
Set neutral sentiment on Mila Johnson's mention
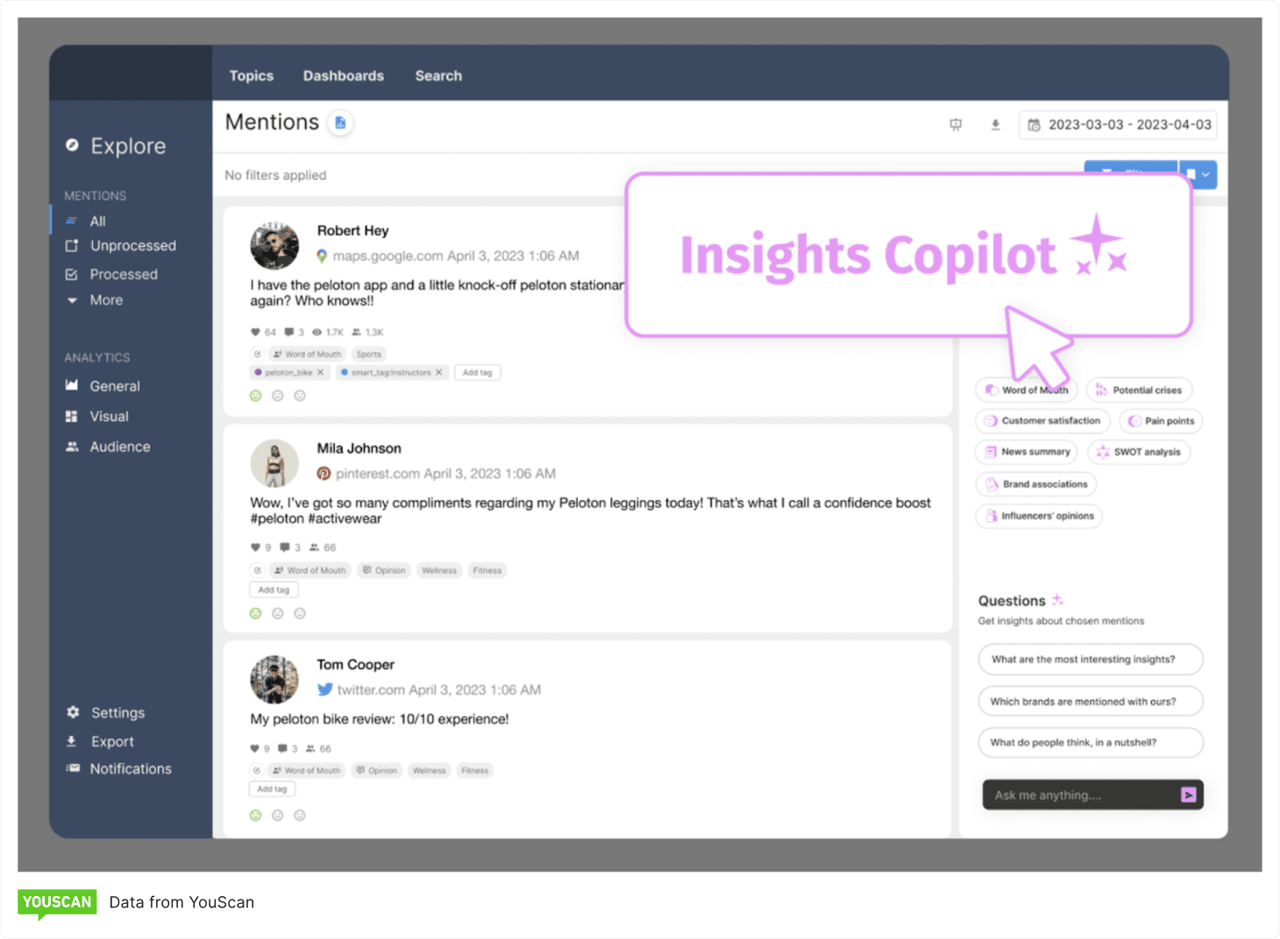(277, 613)
